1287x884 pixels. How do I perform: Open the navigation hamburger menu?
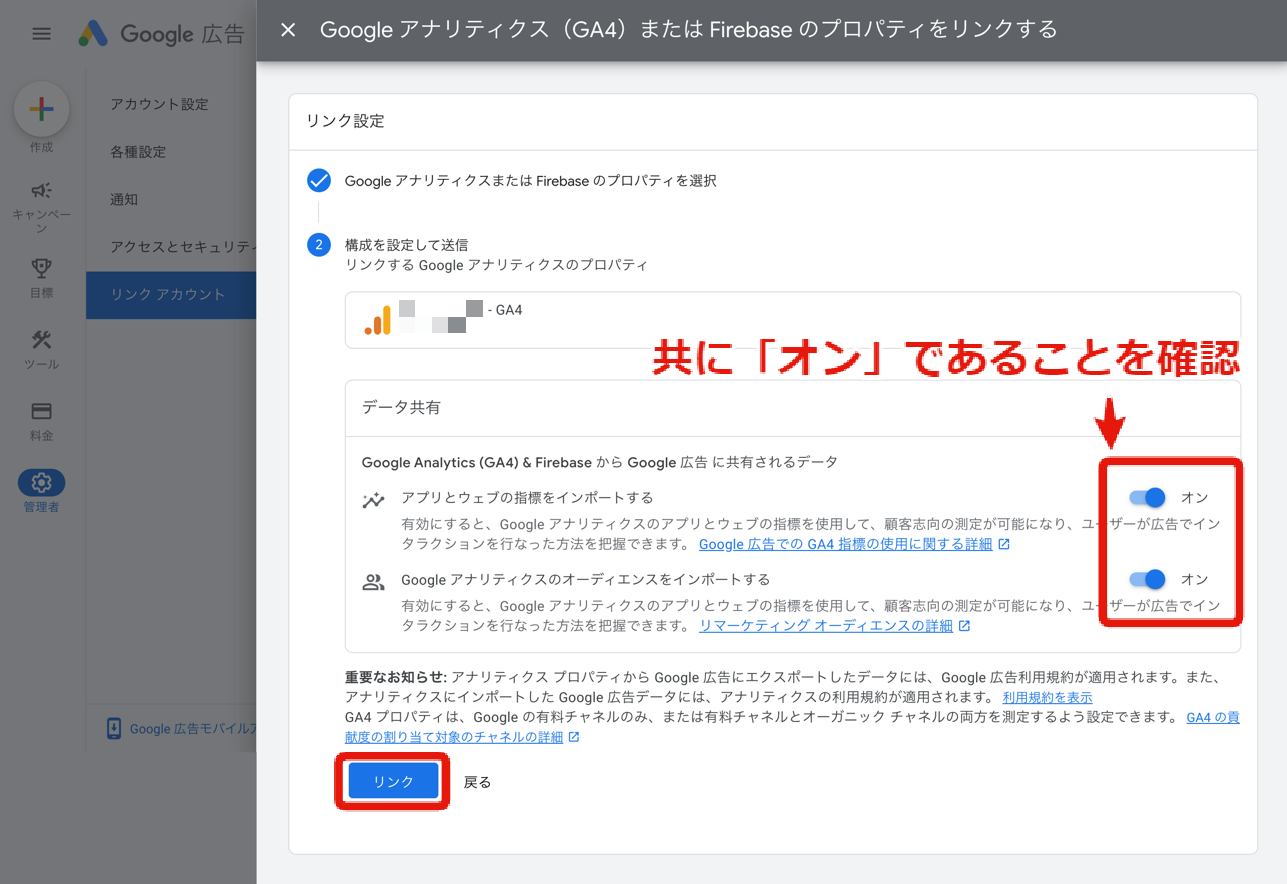tap(41, 33)
